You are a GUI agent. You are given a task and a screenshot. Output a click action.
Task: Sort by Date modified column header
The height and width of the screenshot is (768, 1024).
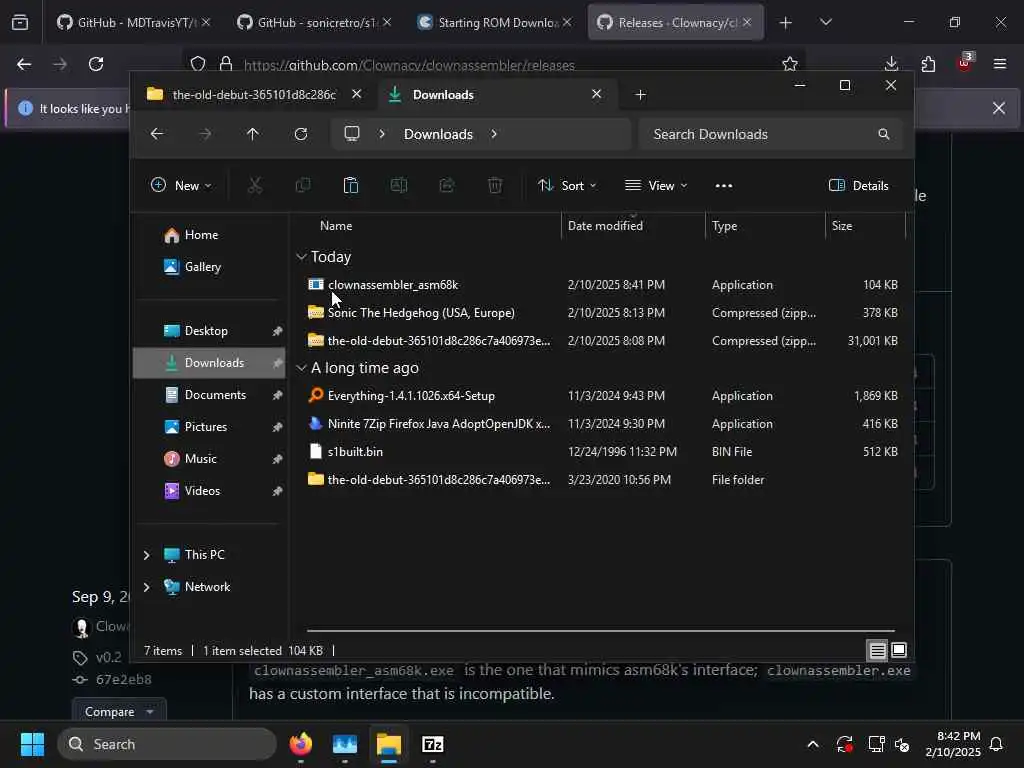coord(633,226)
